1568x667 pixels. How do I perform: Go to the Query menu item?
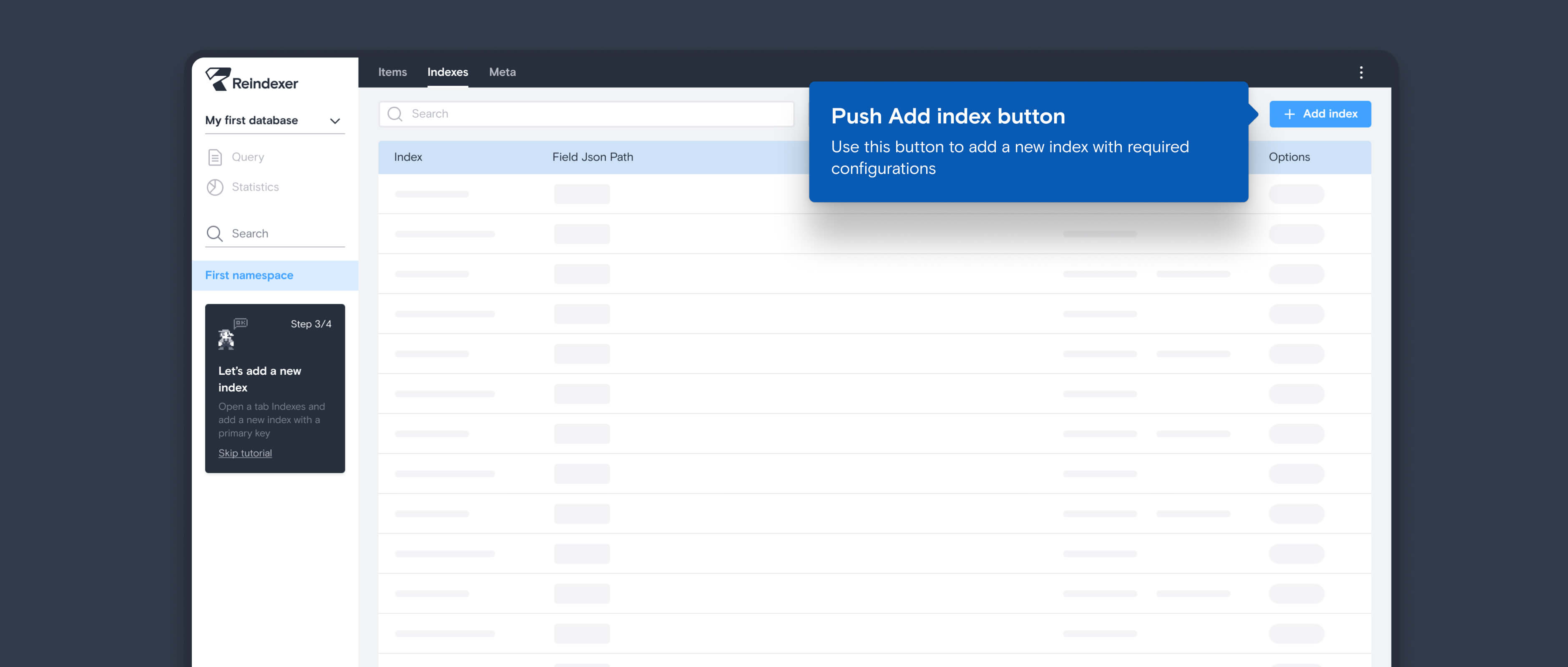coord(248,157)
